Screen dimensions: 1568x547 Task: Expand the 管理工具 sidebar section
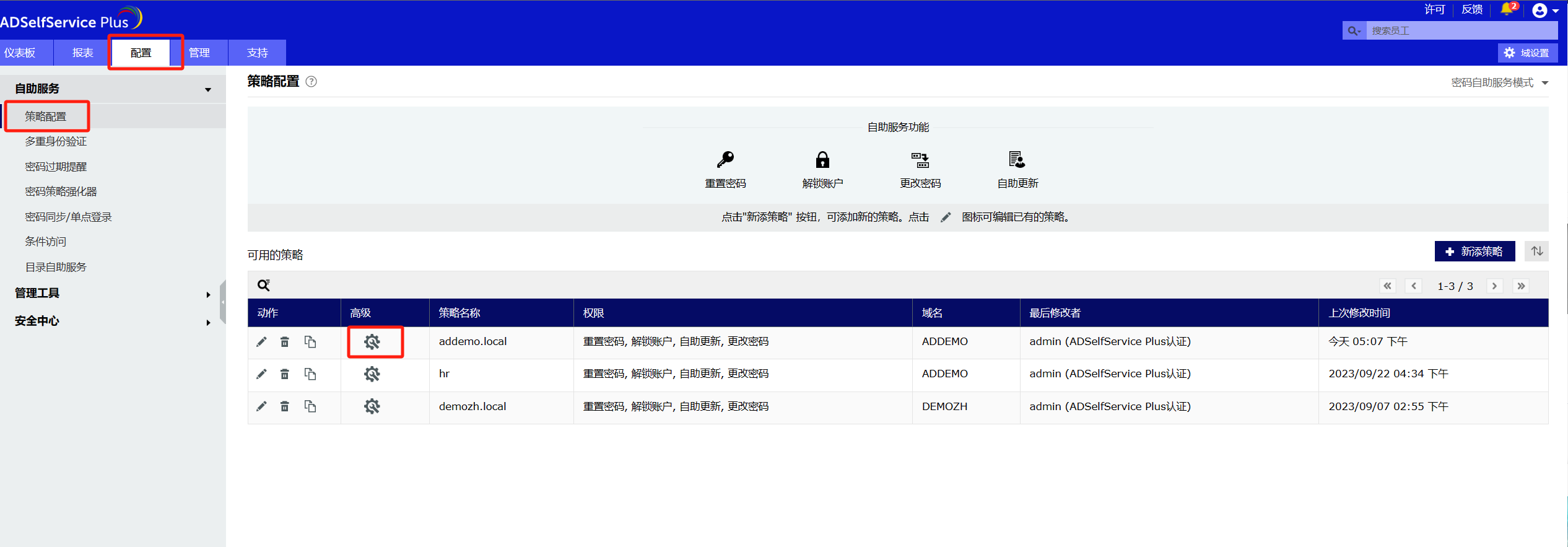point(111,294)
